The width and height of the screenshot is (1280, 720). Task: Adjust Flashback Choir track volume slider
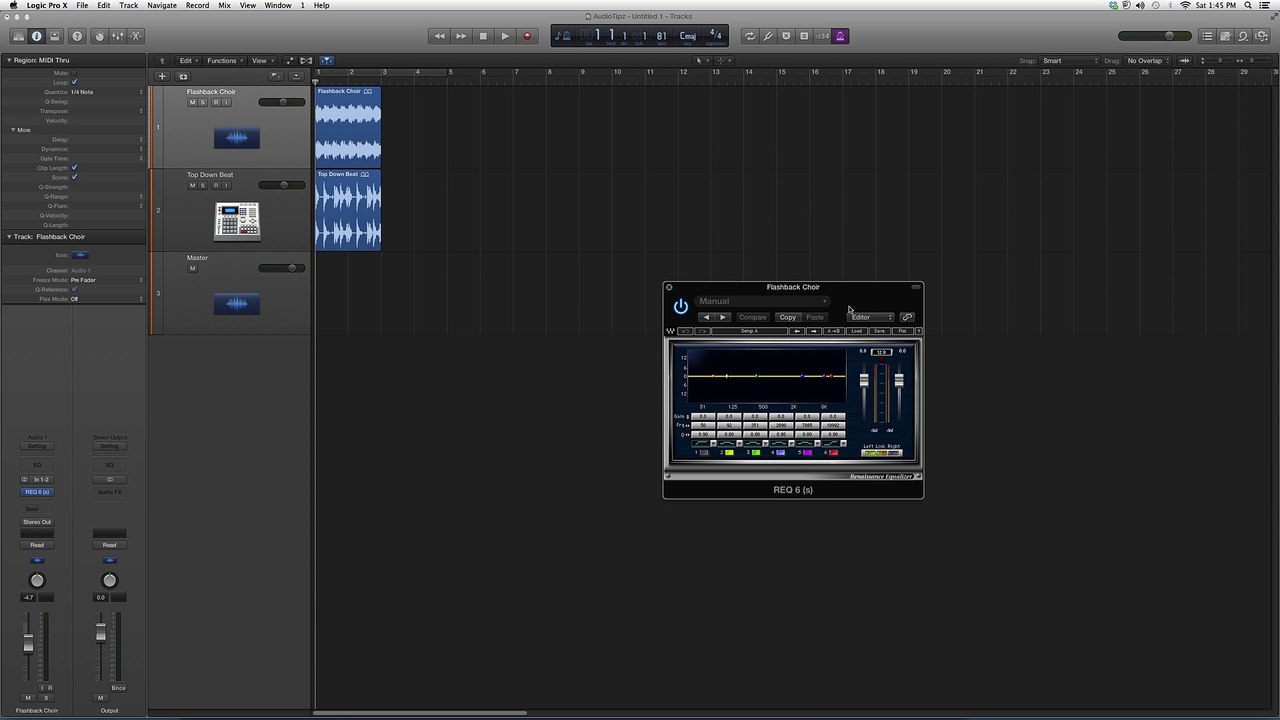click(x=282, y=102)
